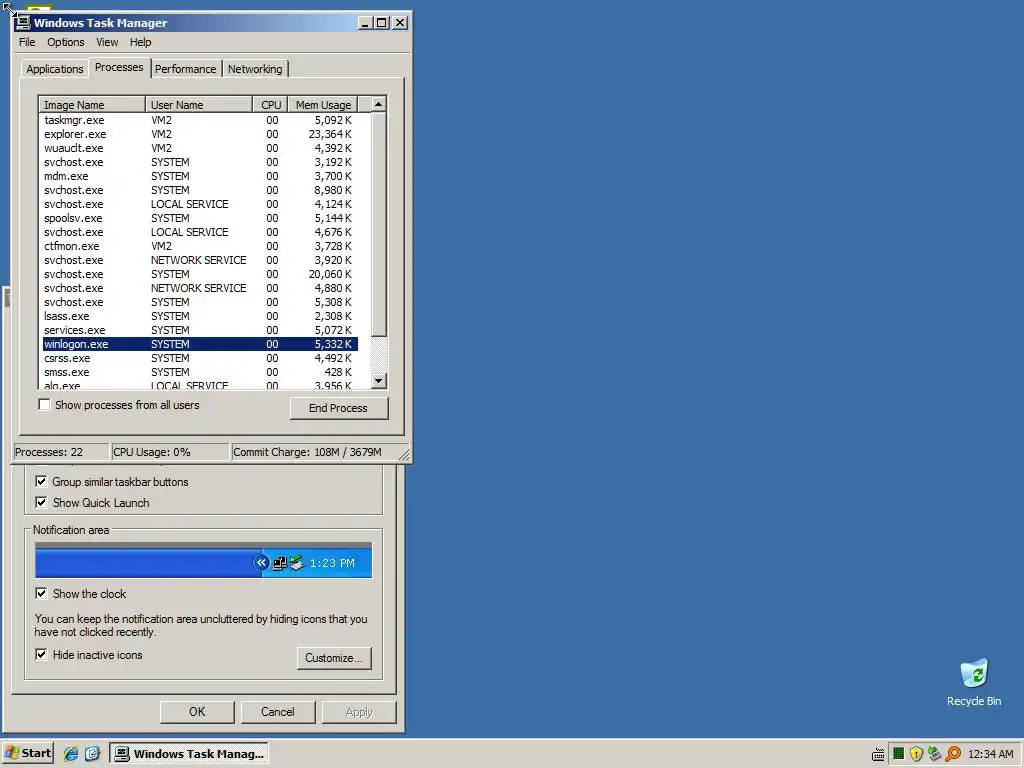Enable Show processes from all users
The width and height of the screenshot is (1024, 768).
44,405
